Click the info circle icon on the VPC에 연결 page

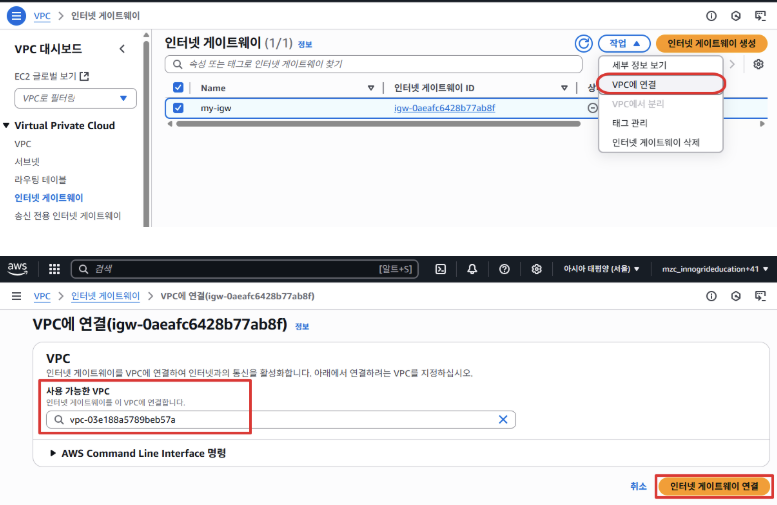coord(711,296)
